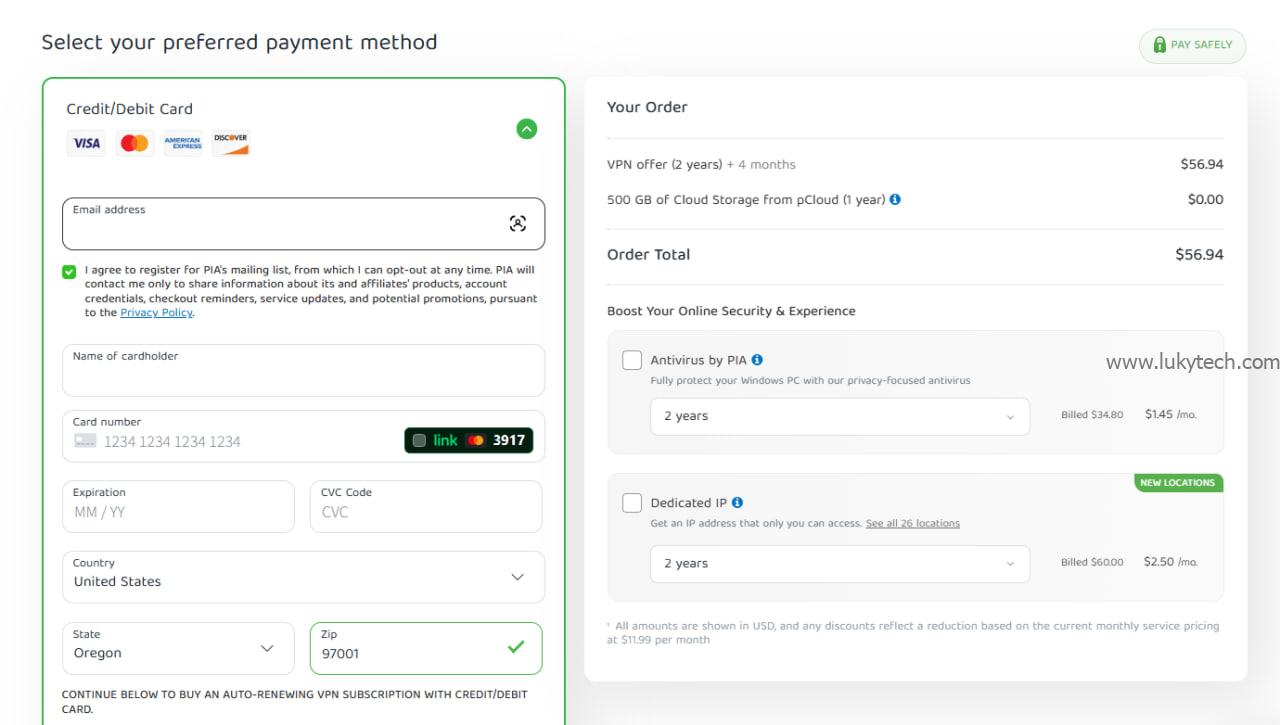Click the Visa card logo
Viewport: 1280px width, 725px height.
pyautogui.click(x=86, y=143)
